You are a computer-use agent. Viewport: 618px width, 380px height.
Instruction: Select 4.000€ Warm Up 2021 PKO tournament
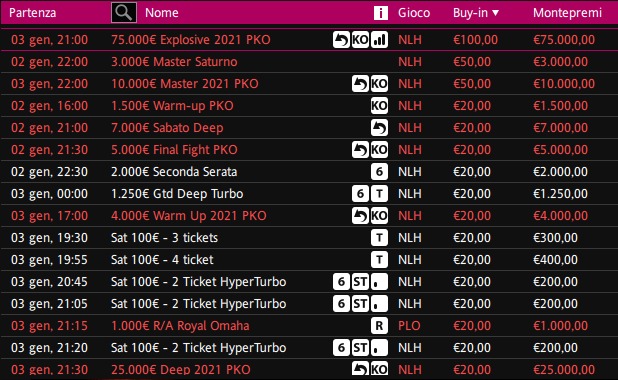pos(189,216)
